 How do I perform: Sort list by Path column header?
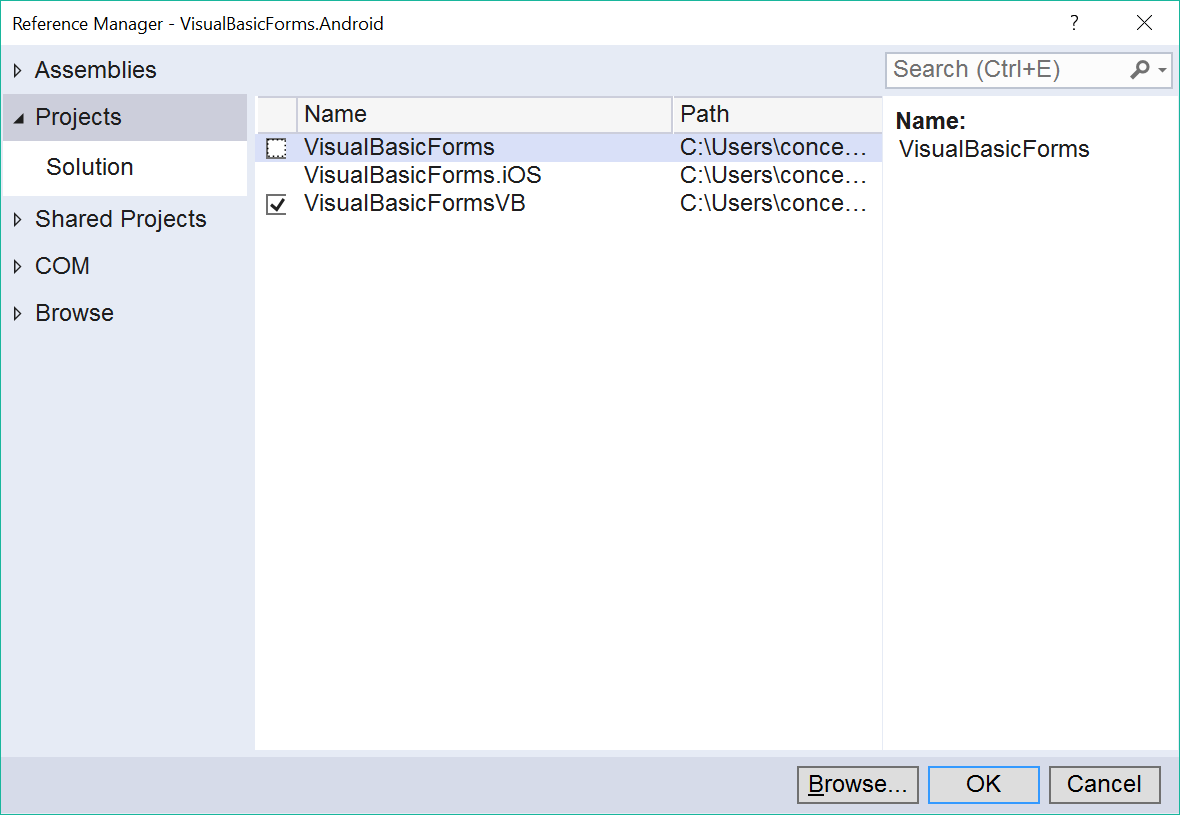pyautogui.click(x=777, y=114)
